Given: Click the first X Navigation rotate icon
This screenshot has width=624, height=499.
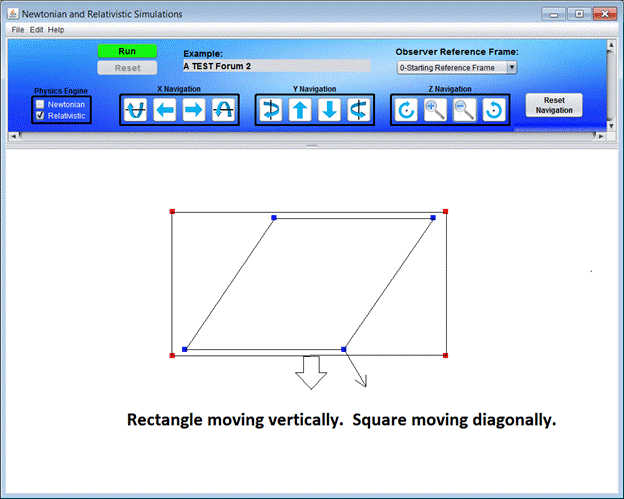Looking at the screenshot, I should 135,110.
